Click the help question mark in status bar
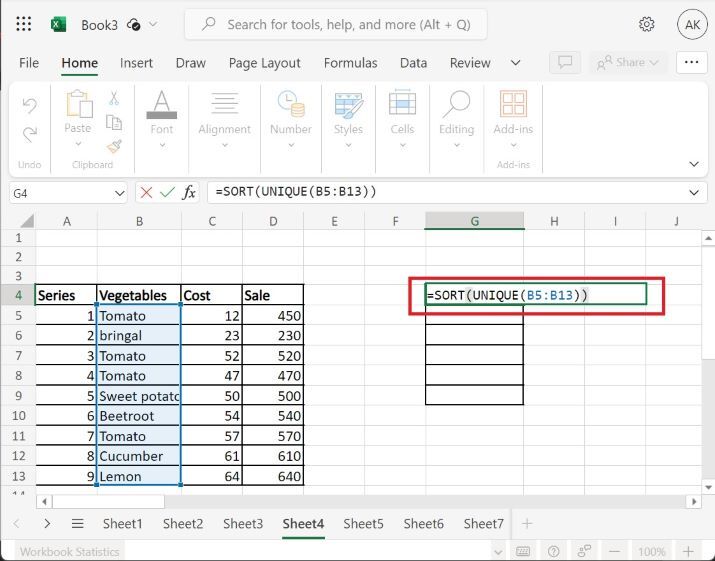This screenshot has width=715, height=561. [x=553, y=551]
